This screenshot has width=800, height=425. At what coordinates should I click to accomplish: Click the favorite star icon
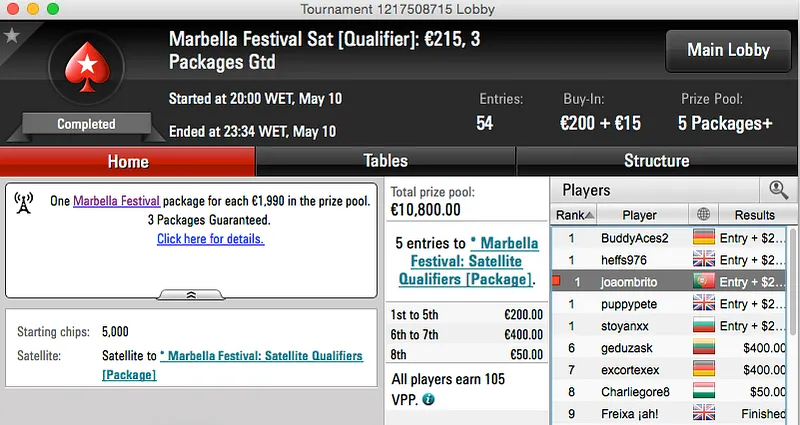[x=12, y=36]
